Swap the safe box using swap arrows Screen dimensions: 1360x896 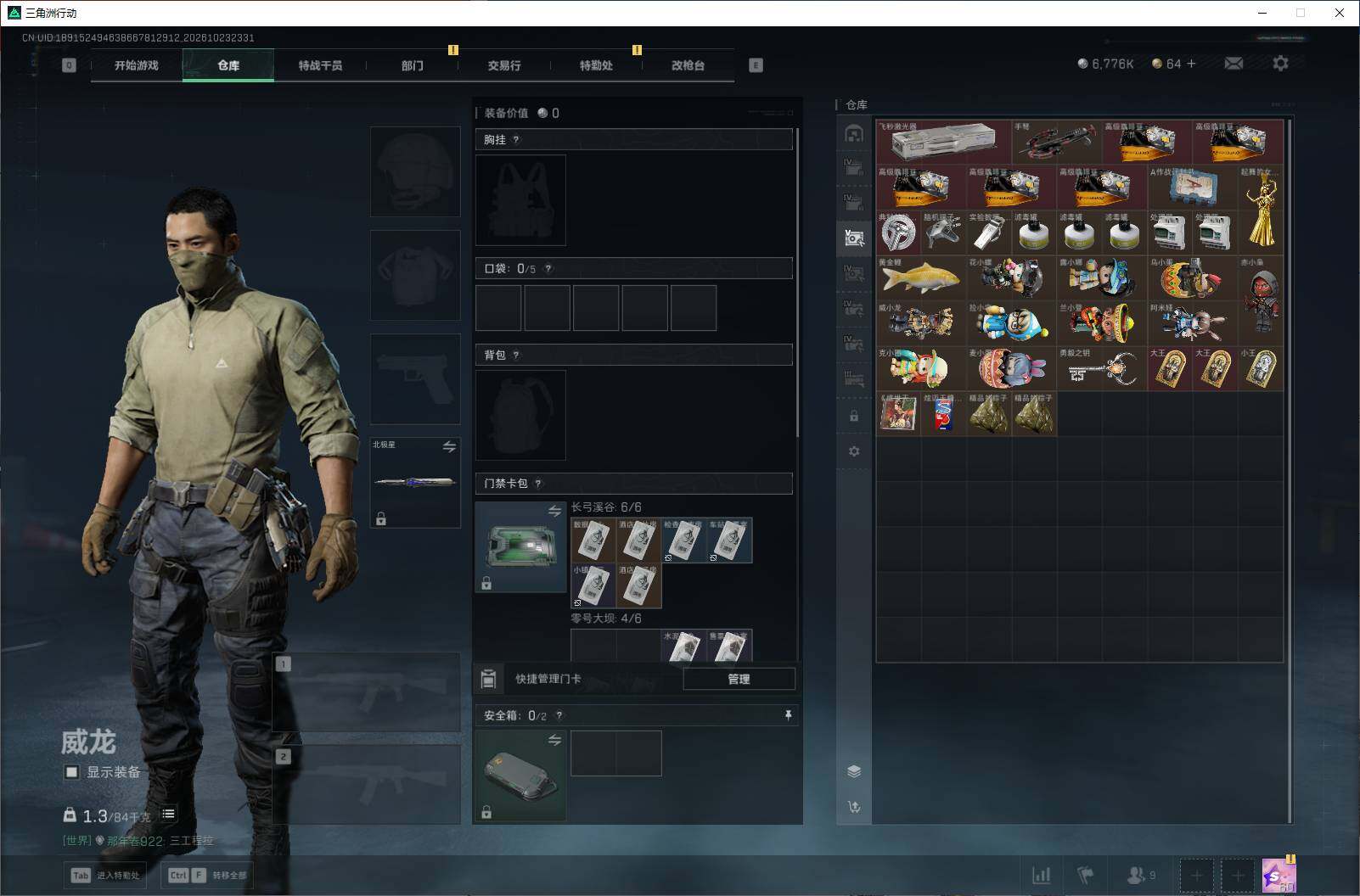554,740
